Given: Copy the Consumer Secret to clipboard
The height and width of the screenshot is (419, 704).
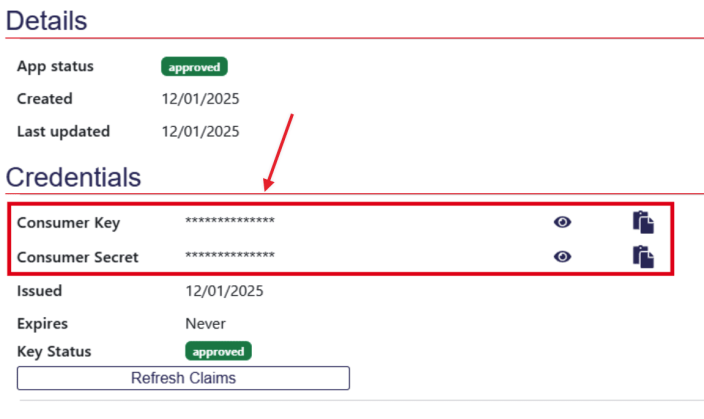Looking at the screenshot, I should tap(643, 257).
